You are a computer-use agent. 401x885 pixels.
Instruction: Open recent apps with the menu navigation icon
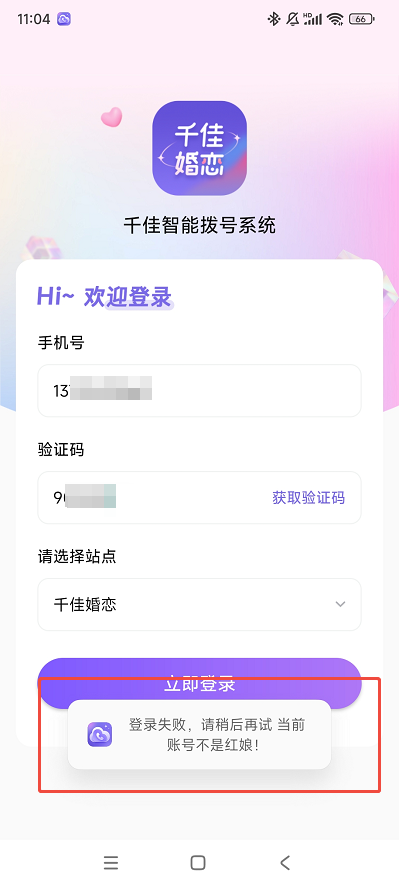[111, 862]
